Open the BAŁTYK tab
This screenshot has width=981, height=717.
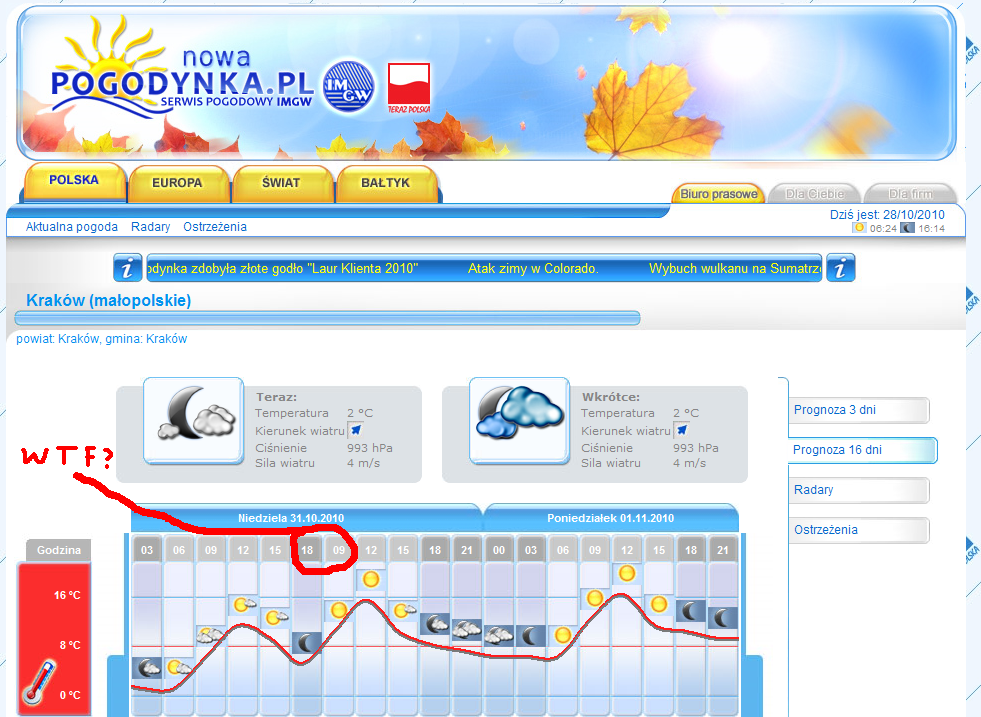385,183
